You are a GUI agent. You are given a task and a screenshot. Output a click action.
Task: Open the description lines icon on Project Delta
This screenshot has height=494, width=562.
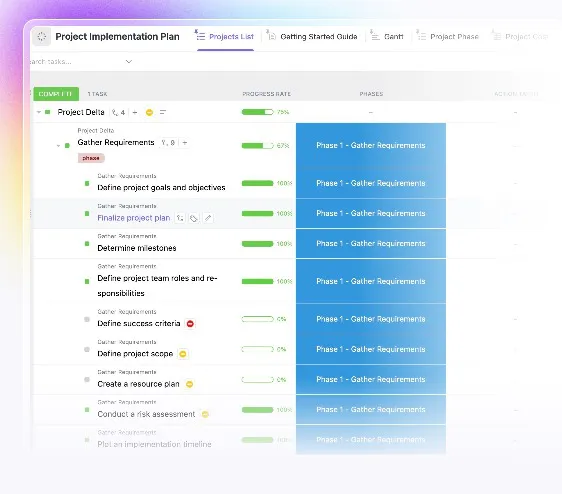(x=163, y=112)
